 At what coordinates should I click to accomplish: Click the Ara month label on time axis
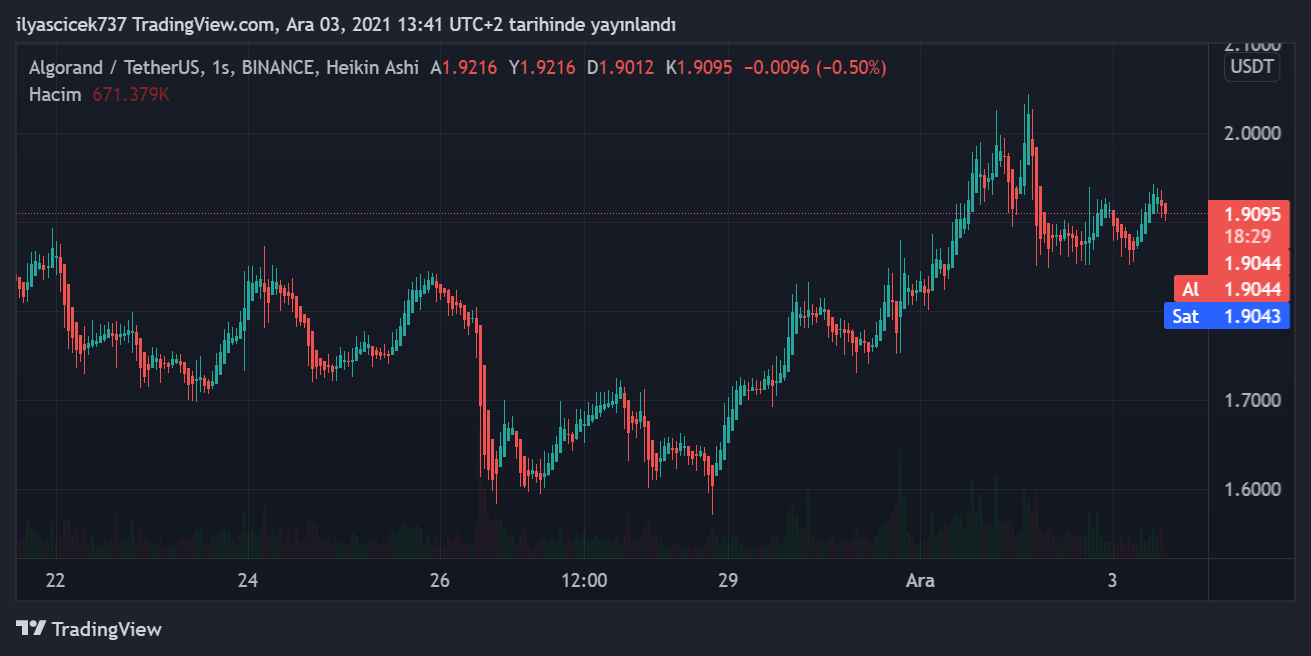tap(920, 580)
